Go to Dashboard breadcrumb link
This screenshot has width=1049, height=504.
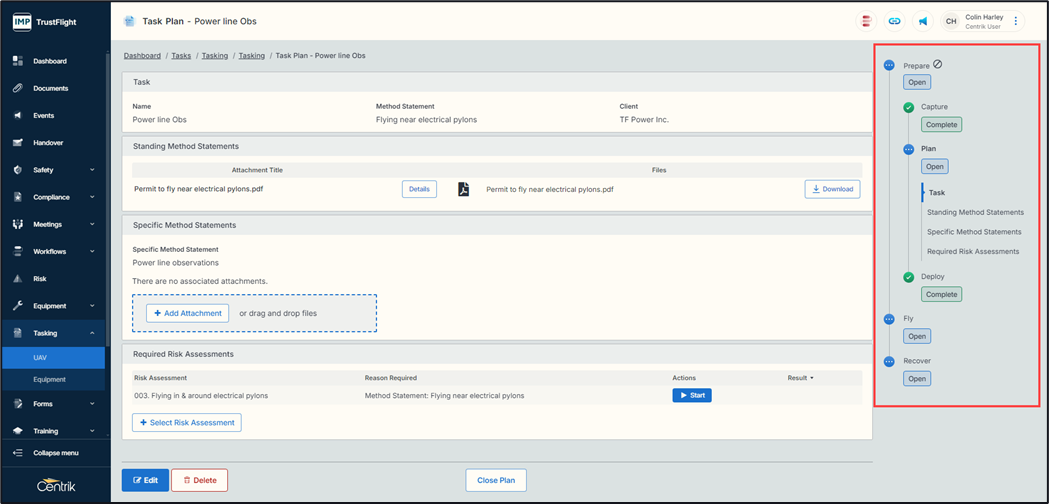click(x=142, y=56)
